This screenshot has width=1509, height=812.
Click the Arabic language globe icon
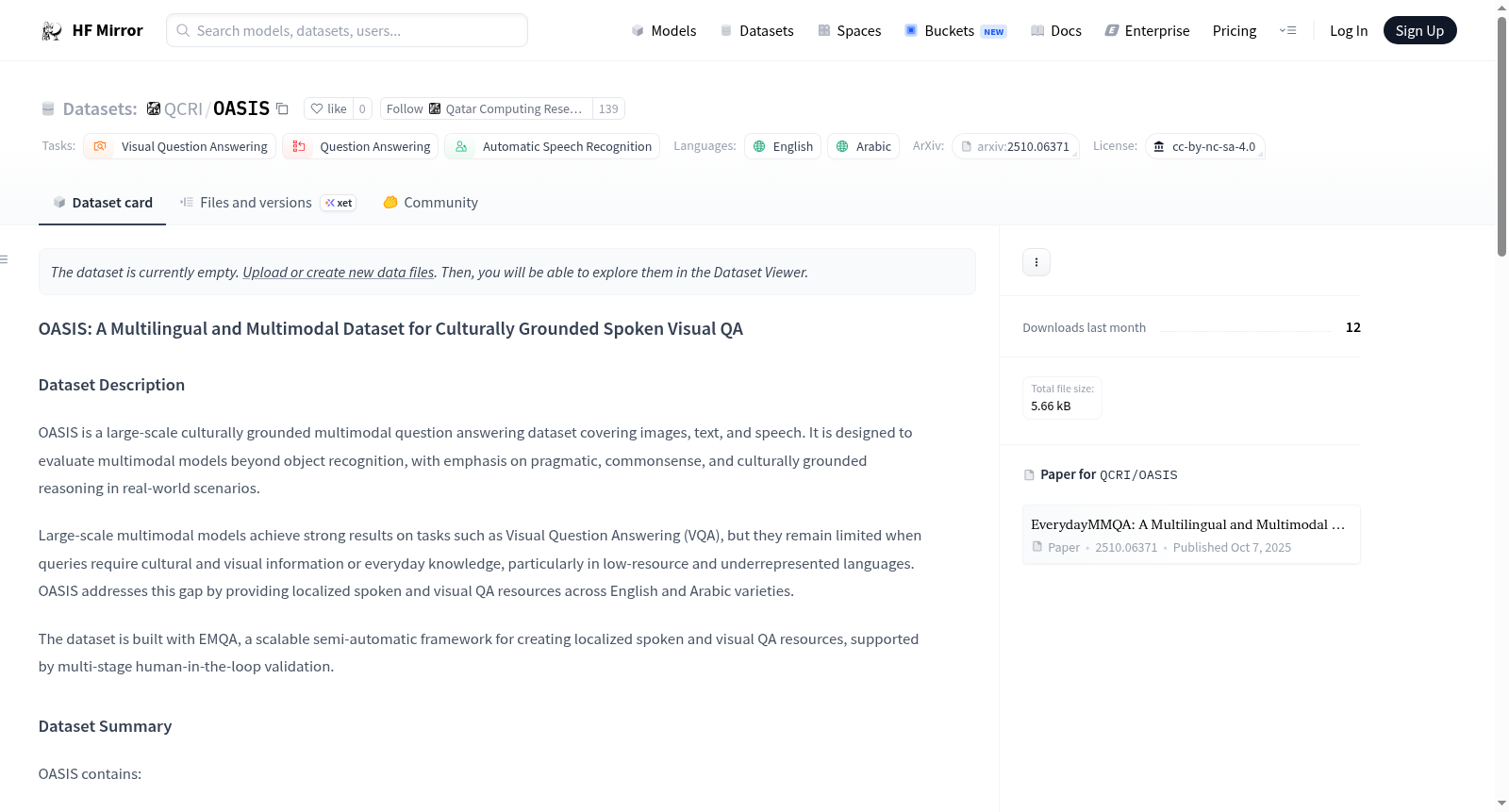(x=842, y=146)
